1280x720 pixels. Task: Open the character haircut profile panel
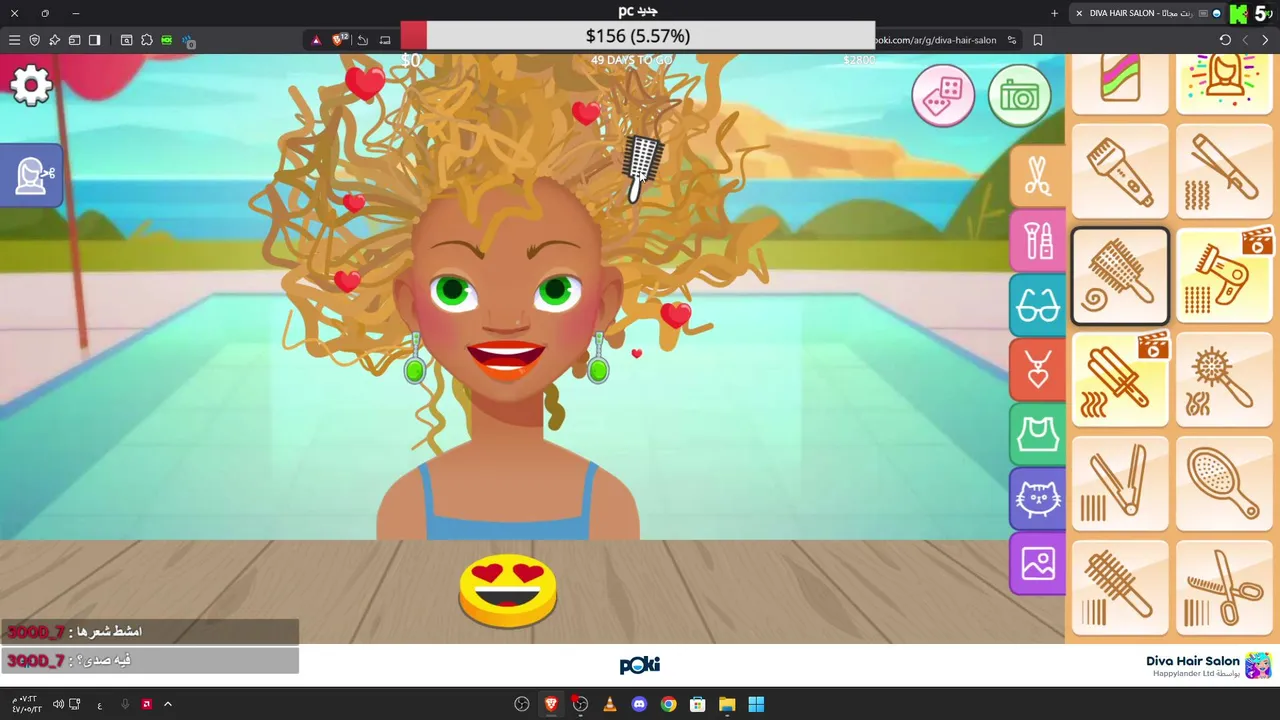pyautogui.click(x=32, y=176)
